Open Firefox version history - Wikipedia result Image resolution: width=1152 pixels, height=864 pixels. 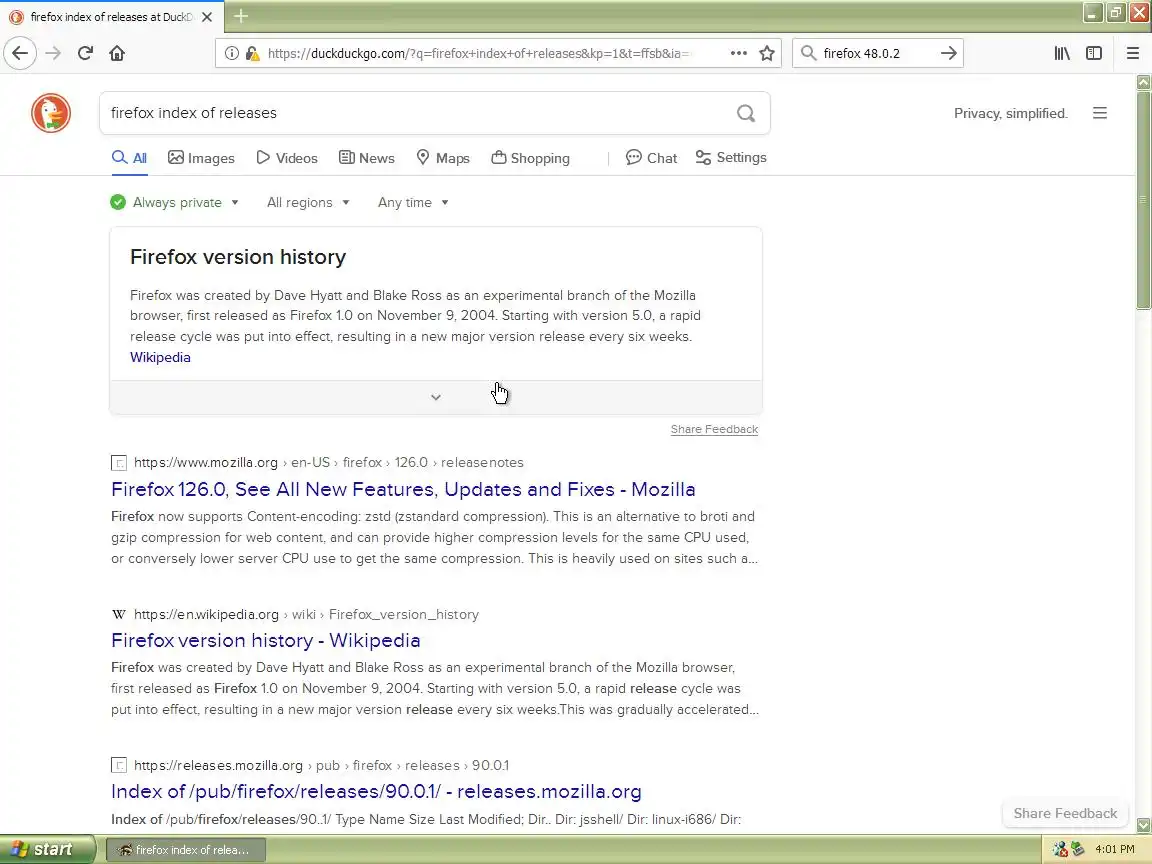coord(265,641)
